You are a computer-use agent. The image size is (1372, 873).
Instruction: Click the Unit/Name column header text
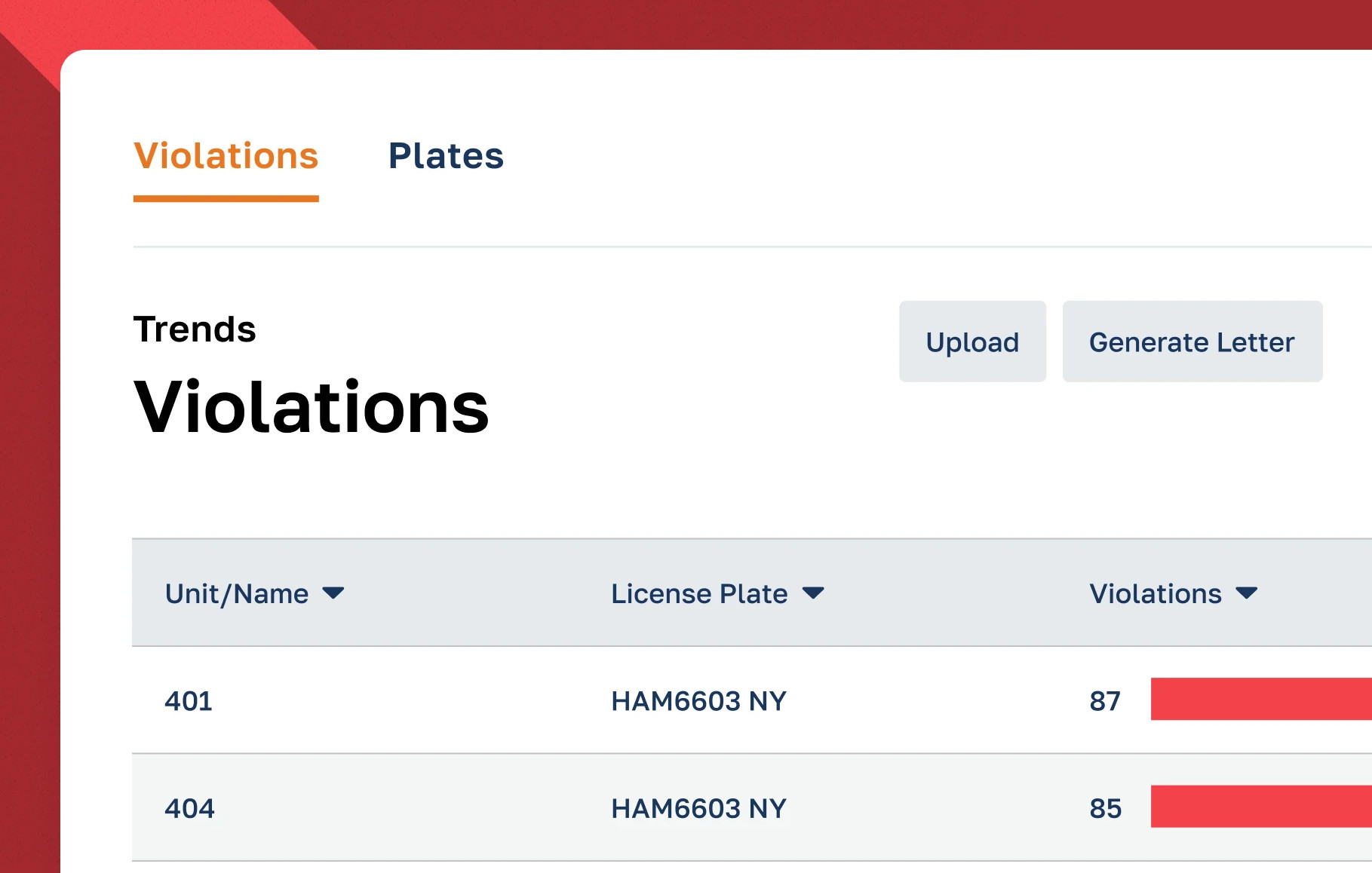(x=236, y=594)
